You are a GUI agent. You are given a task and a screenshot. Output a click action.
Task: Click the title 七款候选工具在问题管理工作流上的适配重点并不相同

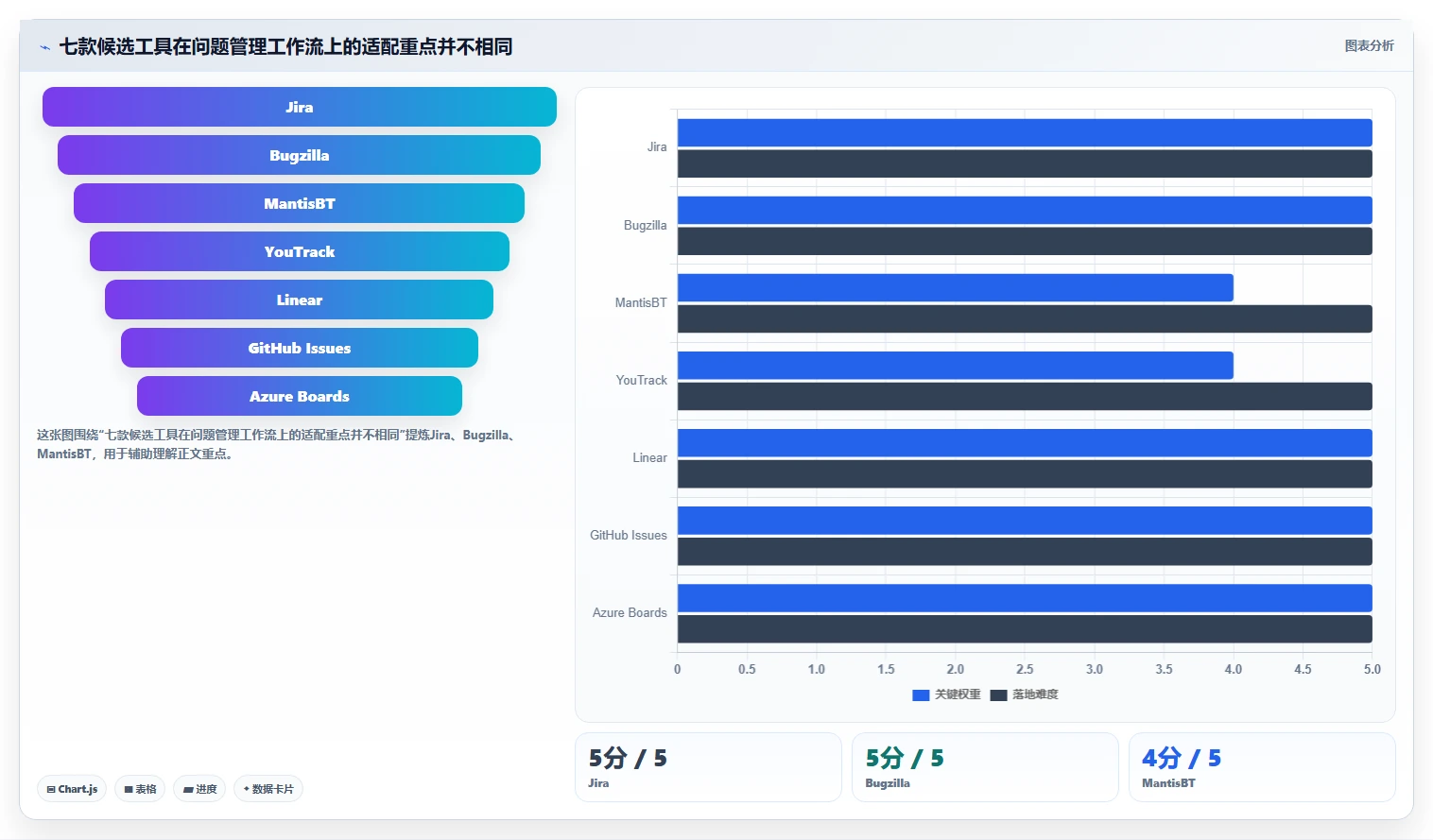(x=285, y=46)
